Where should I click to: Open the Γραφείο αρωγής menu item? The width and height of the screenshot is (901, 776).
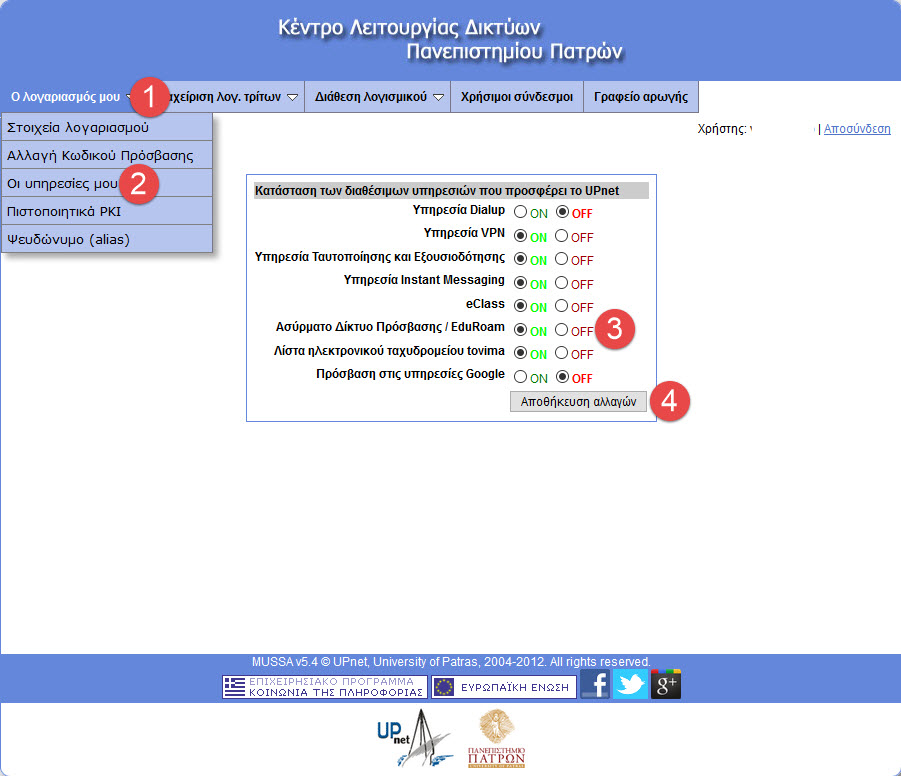pyautogui.click(x=641, y=97)
